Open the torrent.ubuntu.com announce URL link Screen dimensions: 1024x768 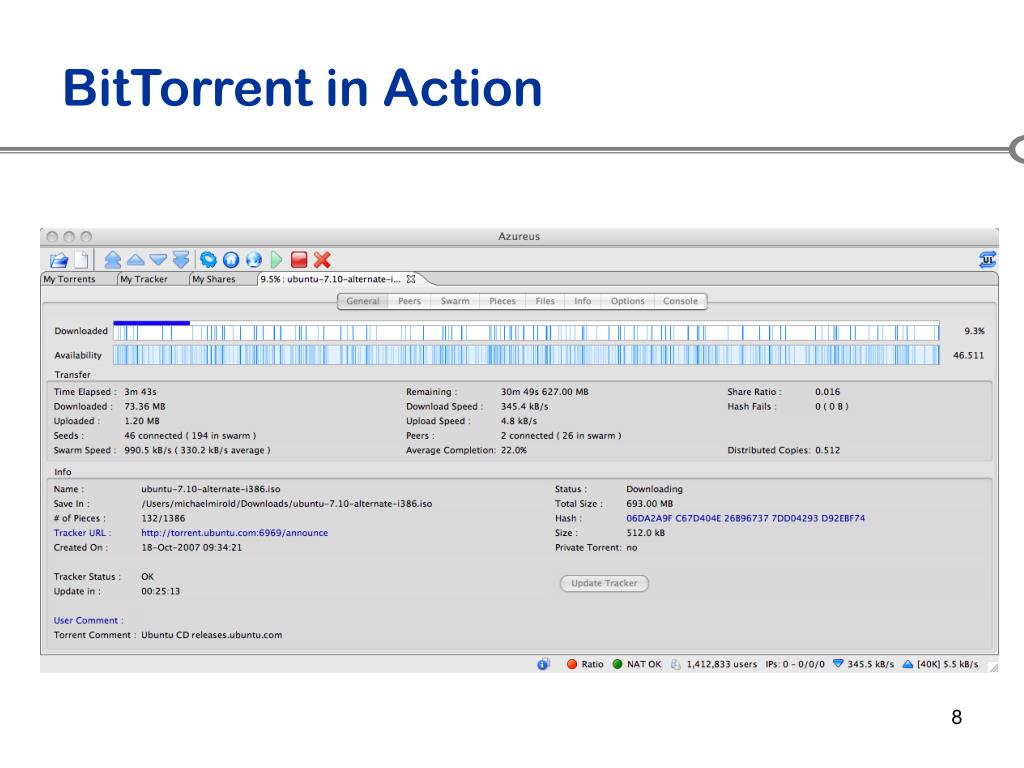234,533
